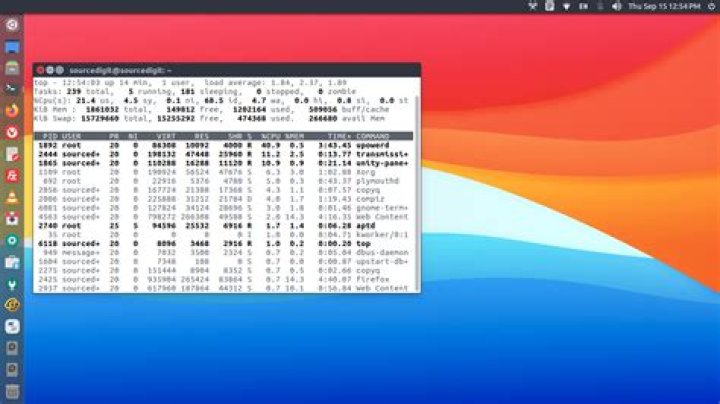Open the blue clipboard launcher icon
Viewport: 720px width, 404px height.
12,262
